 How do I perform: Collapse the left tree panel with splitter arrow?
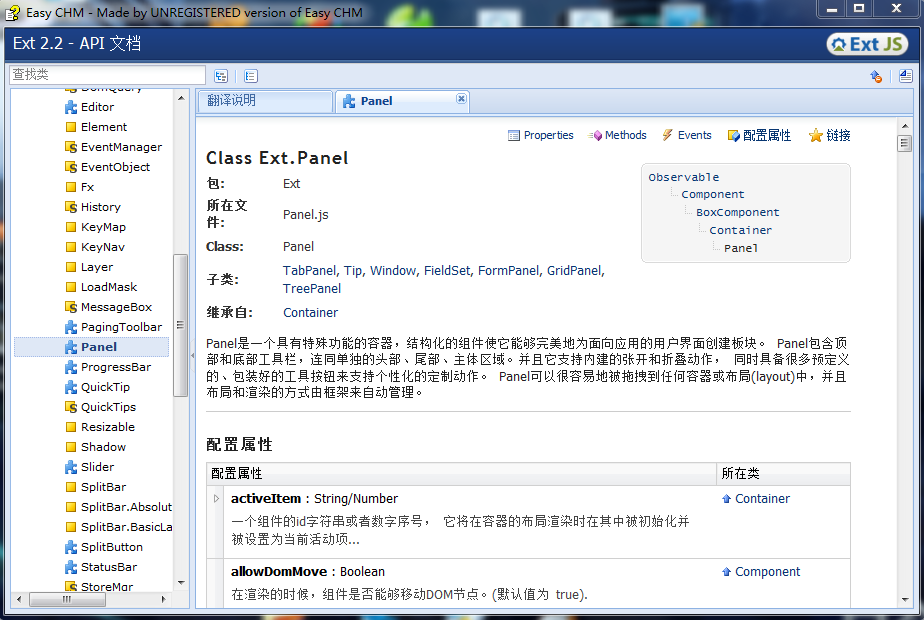click(193, 356)
